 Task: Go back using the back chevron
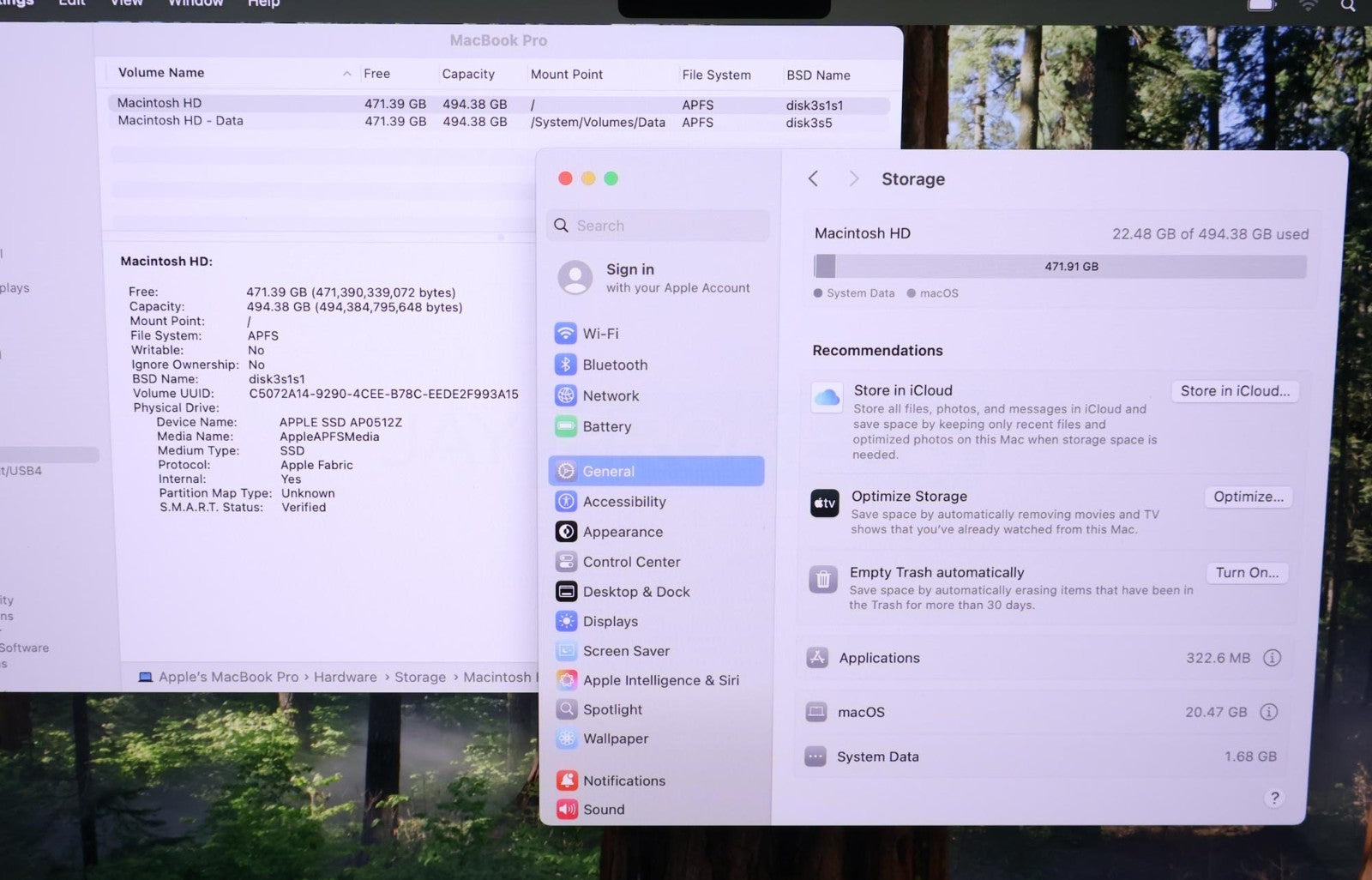[x=813, y=178]
